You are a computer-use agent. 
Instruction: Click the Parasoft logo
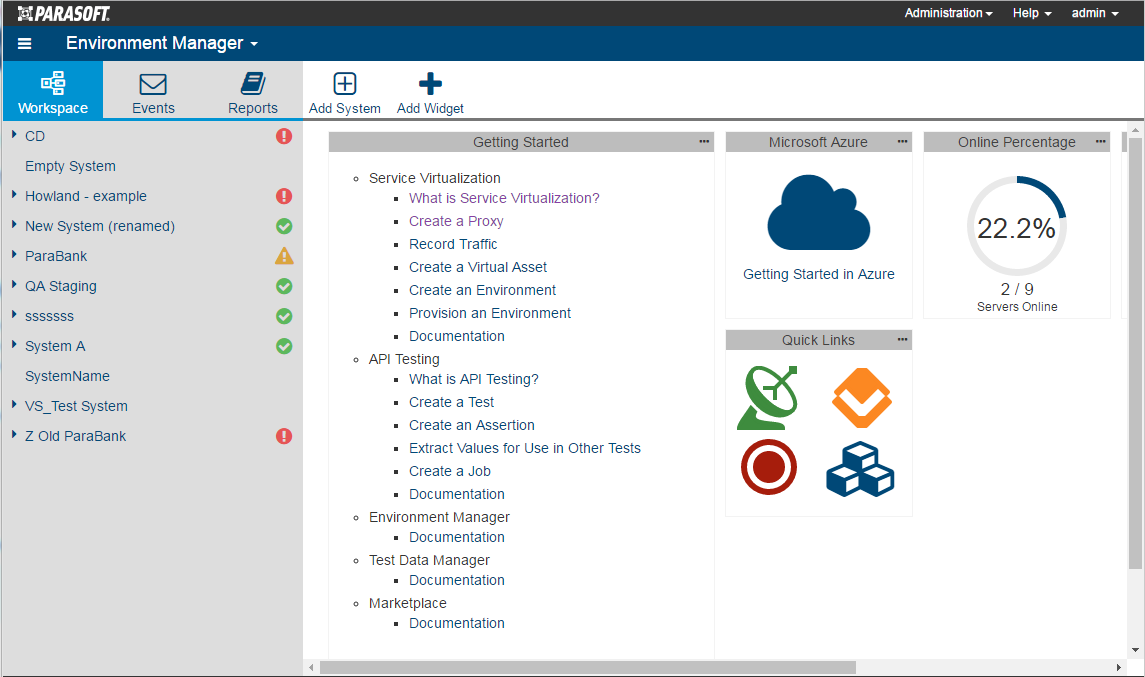(x=64, y=13)
